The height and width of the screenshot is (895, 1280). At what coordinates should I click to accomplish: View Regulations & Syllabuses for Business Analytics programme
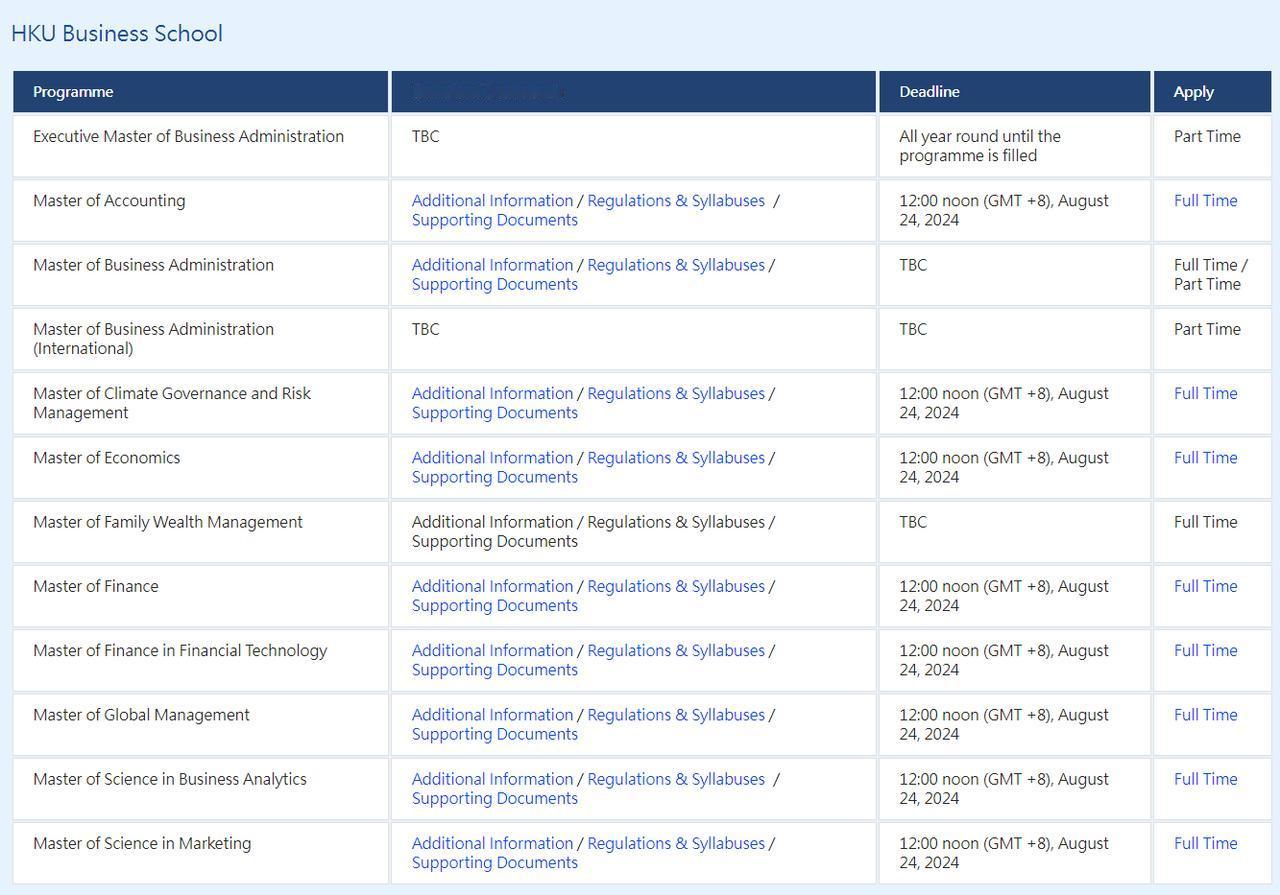676,780
